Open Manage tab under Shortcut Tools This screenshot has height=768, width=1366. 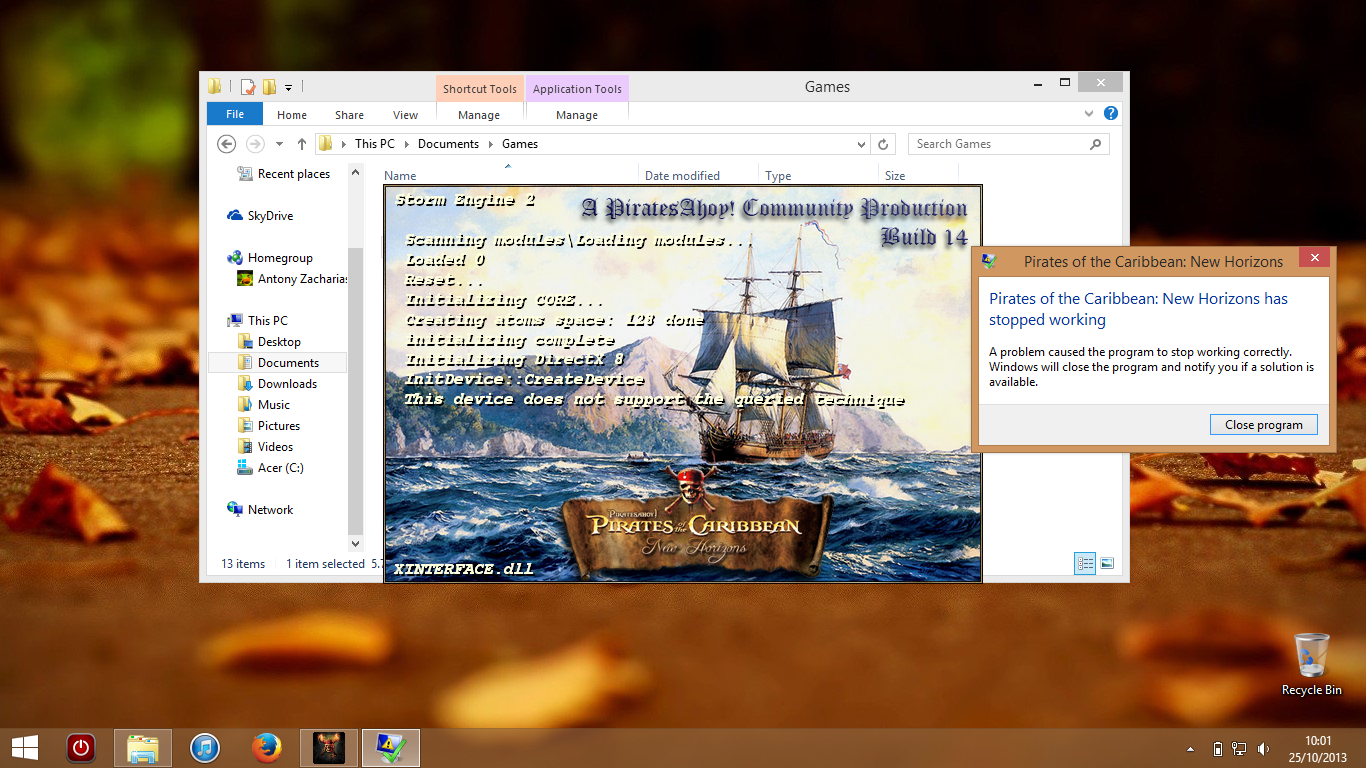(479, 115)
